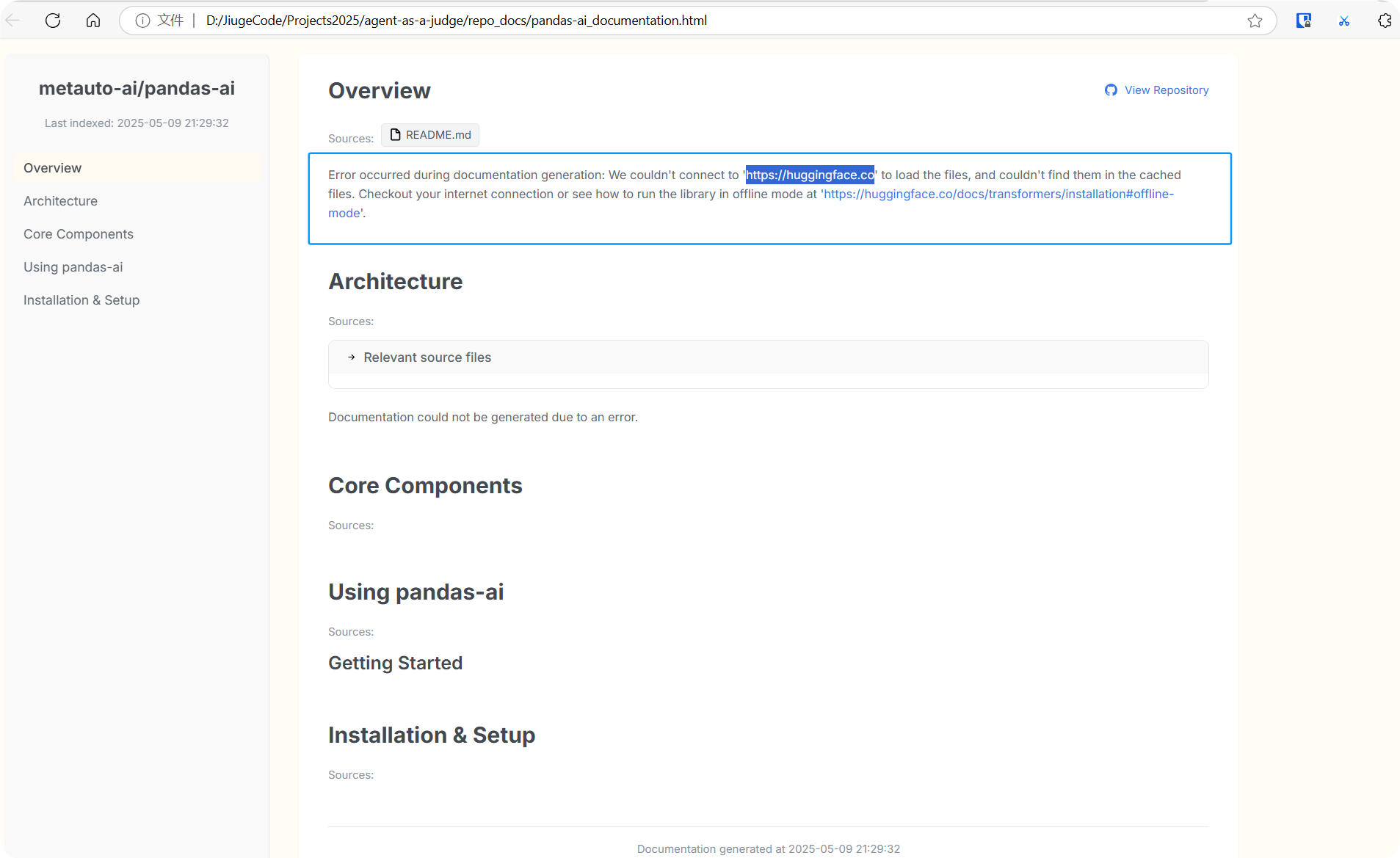The height and width of the screenshot is (858, 1400).
Task: Click 'Error occurred during documentation generation' text
Action: pos(465,175)
